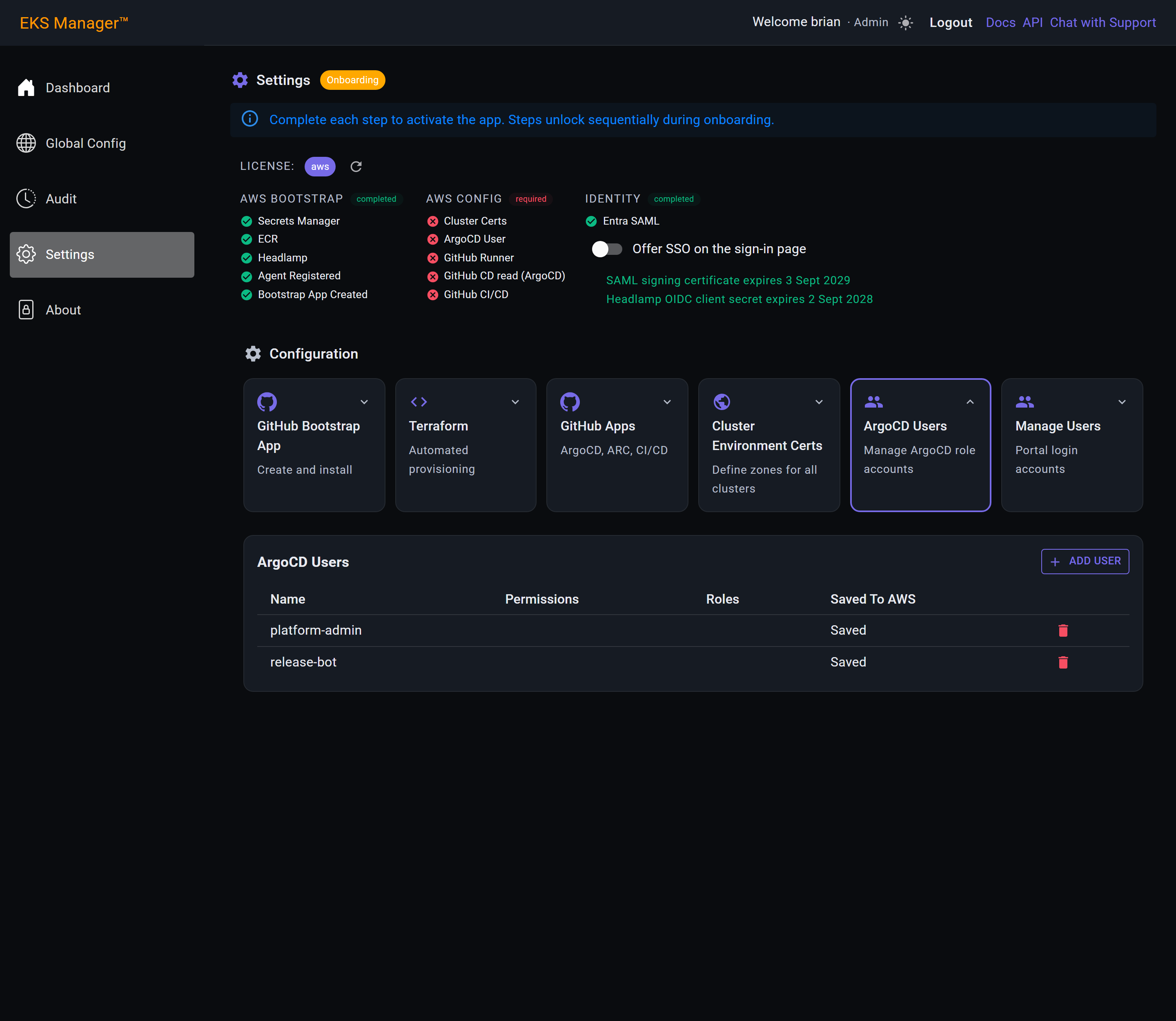Open Dashboard from the sidebar
Image resolution: width=1176 pixels, height=1021 pixels.
click(x=102, y=88)
